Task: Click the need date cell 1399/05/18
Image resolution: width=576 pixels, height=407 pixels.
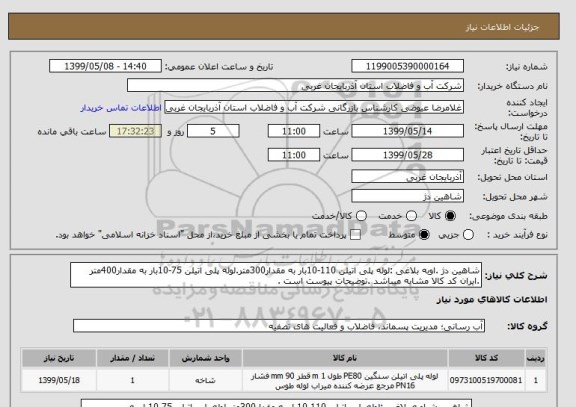Action: pos(59,381)
